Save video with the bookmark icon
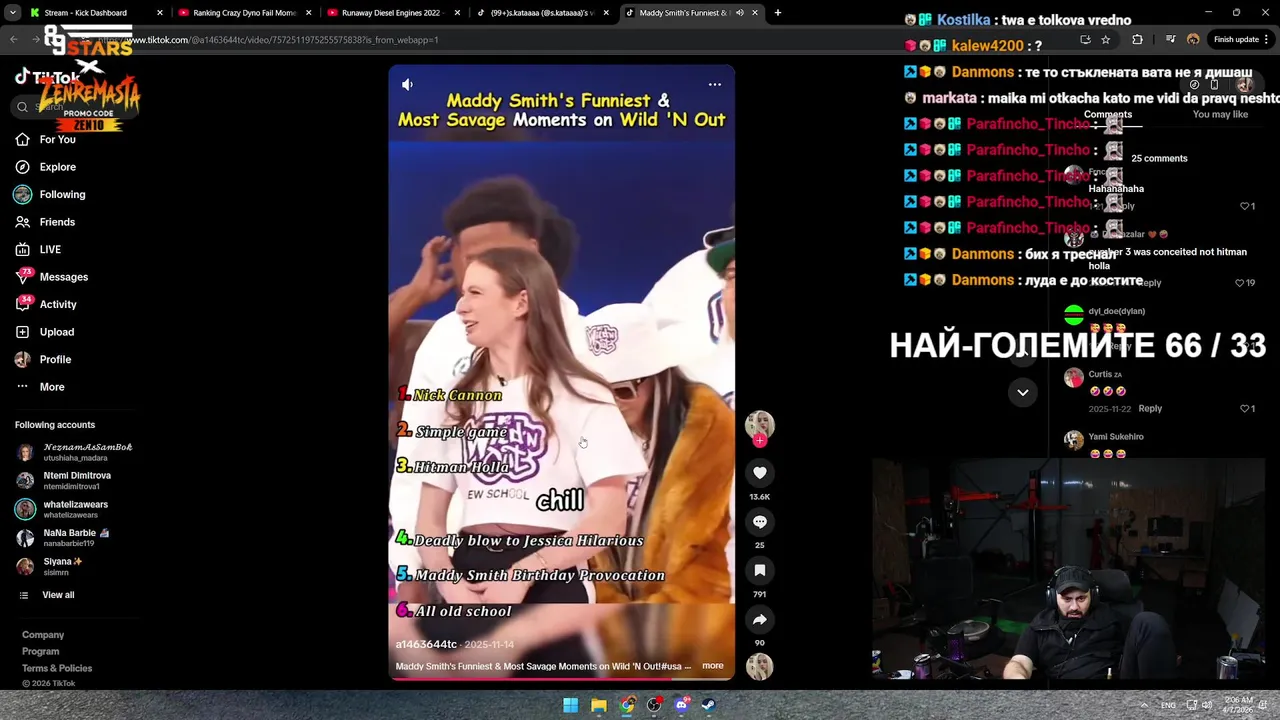 760,570
